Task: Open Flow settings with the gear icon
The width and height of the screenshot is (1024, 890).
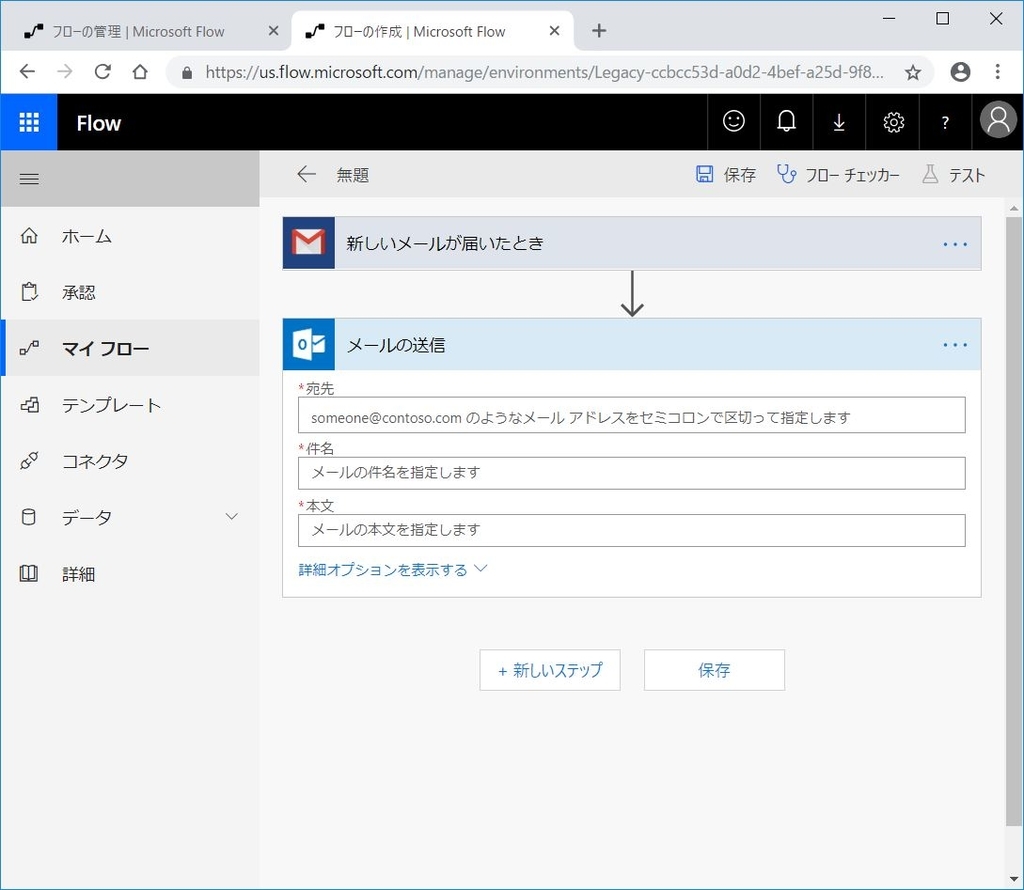Action: click(x=892, y=121)
